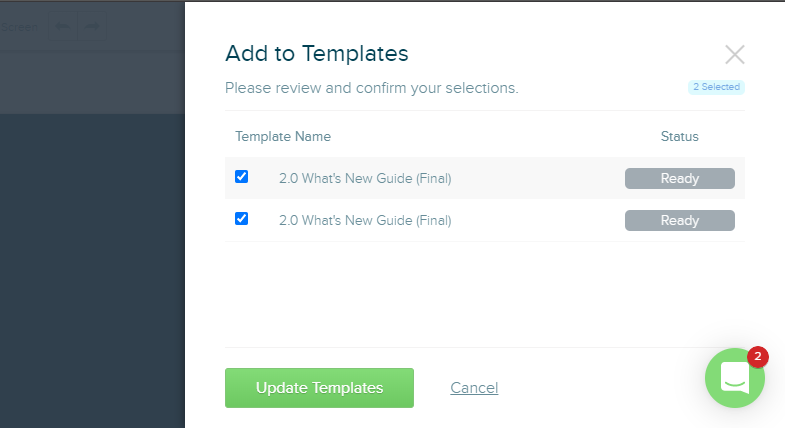Click the Status column header

coord(679,136)
